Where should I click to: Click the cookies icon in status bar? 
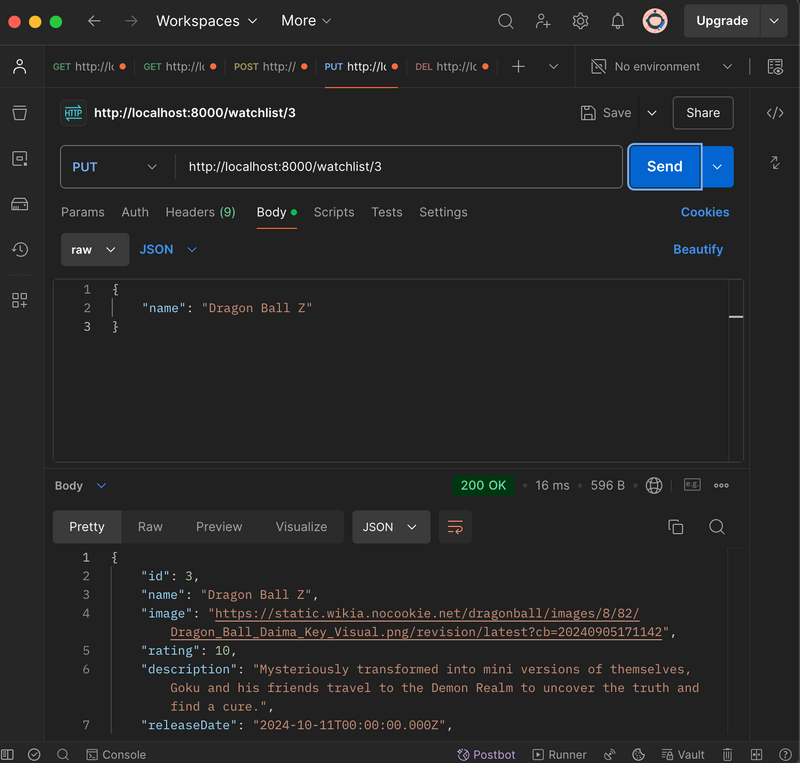click(x=638, y=754)
